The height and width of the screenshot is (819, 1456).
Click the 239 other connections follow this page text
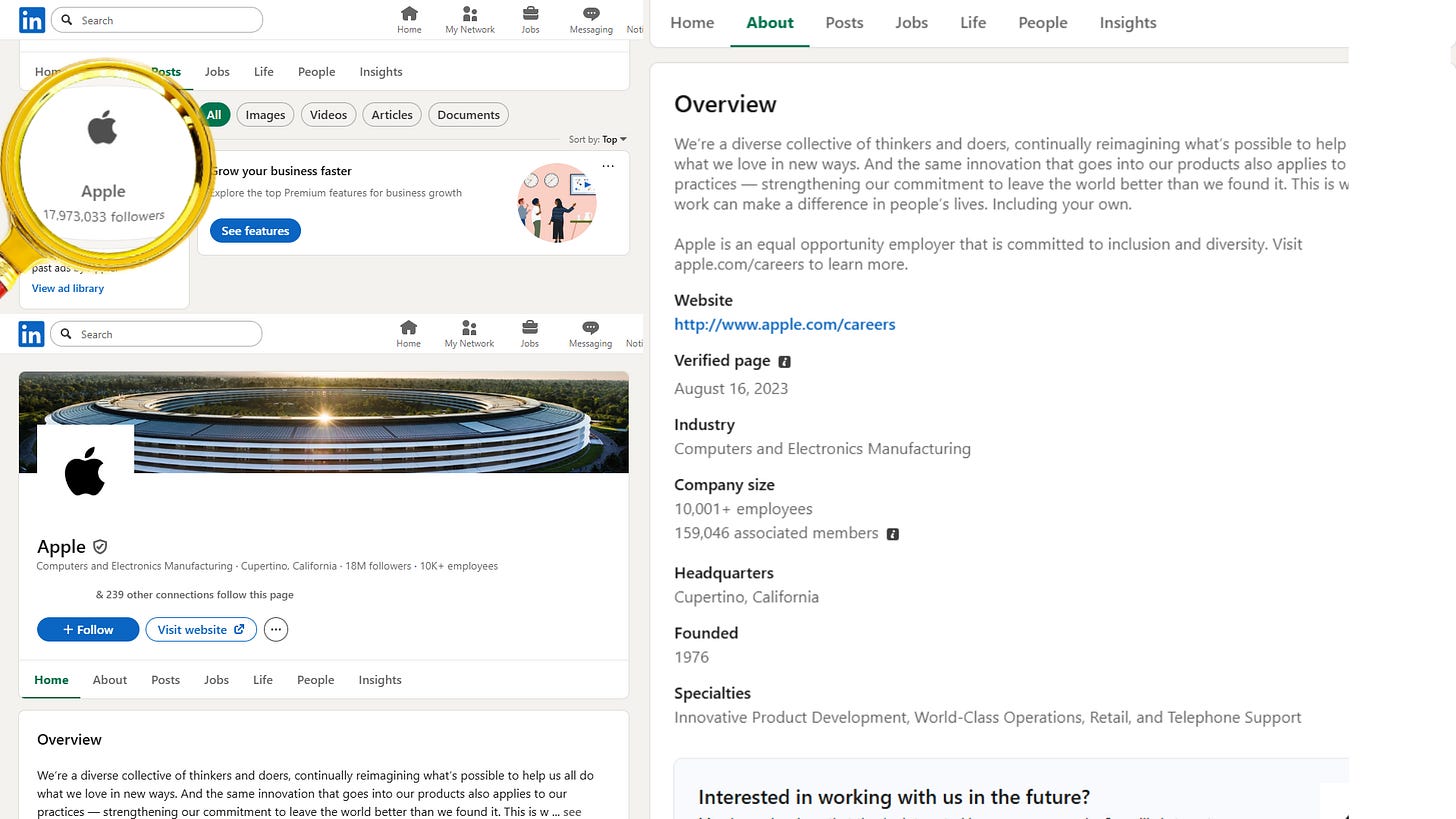click(x=195, y=595)
